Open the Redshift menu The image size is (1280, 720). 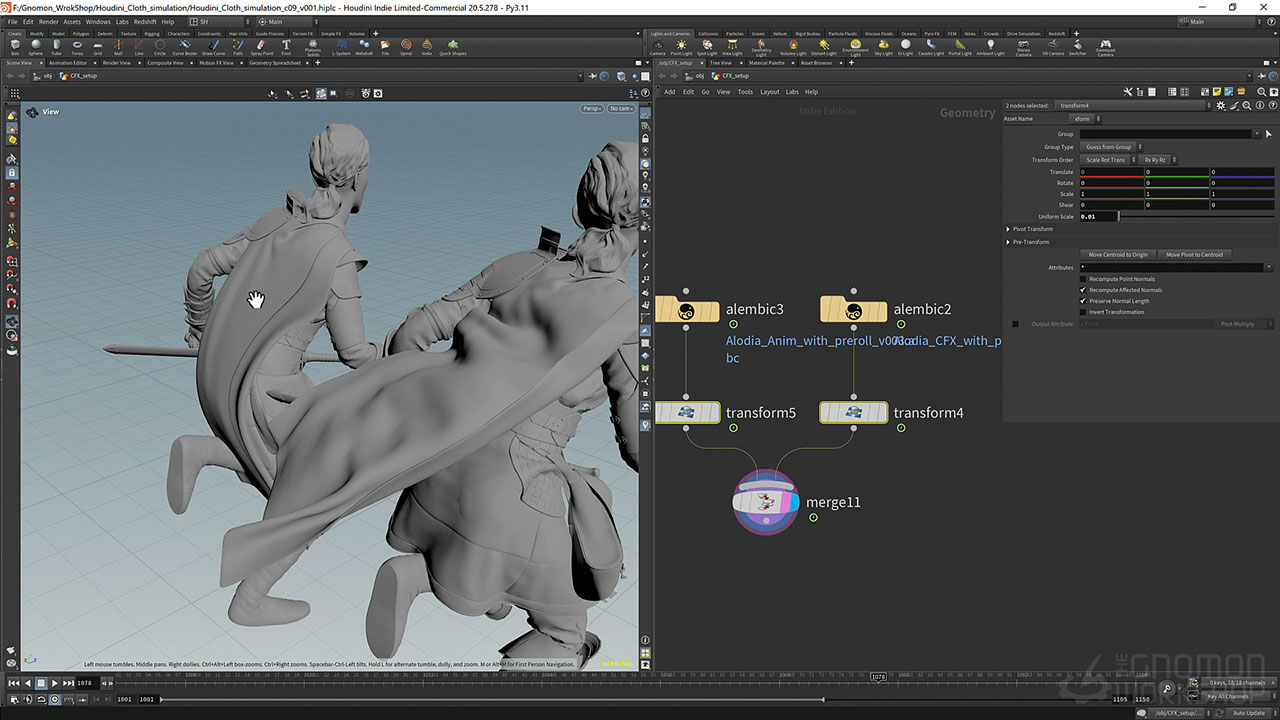pyautogui.click(x=144, y=21)
